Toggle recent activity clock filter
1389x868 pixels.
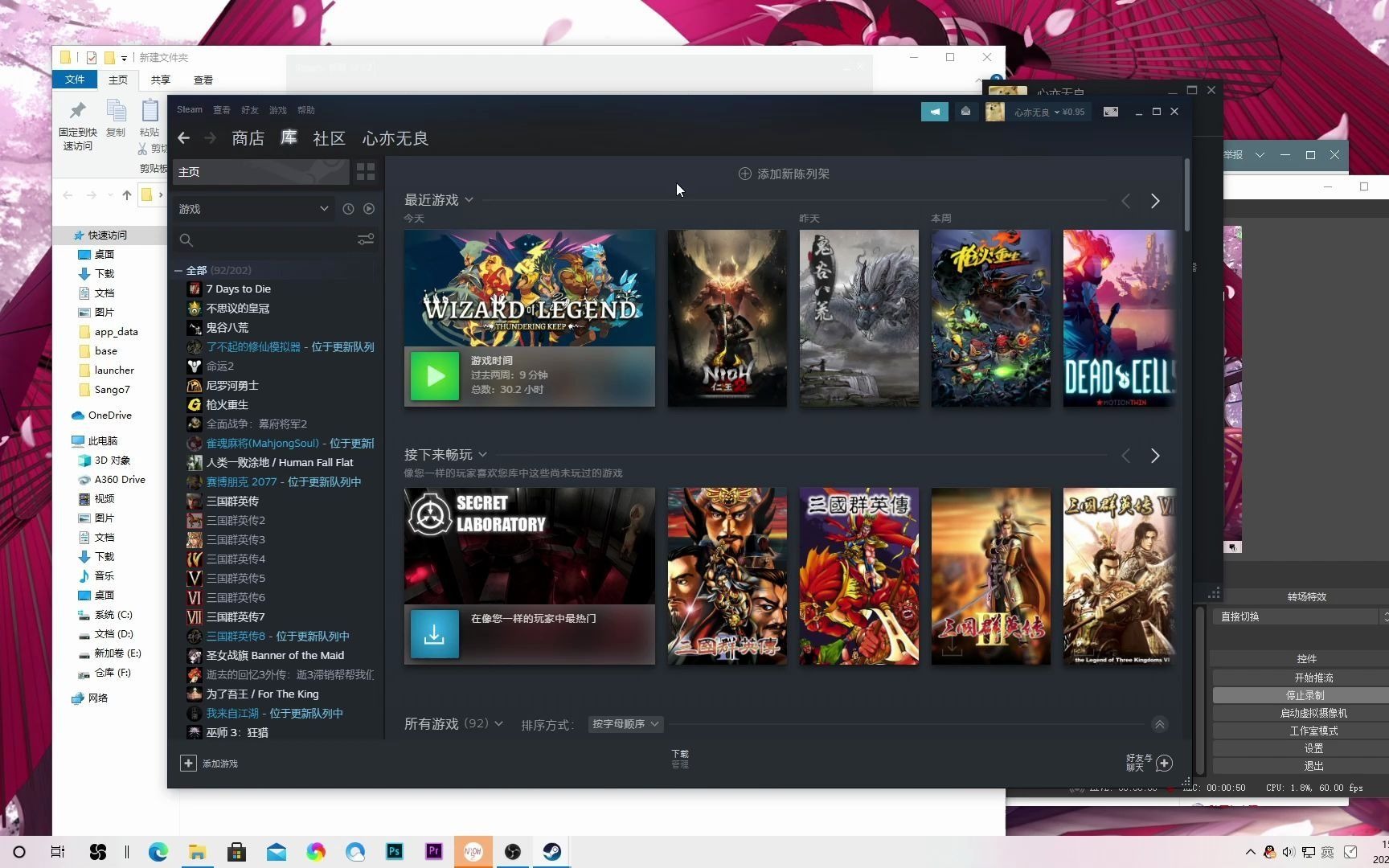[348, 209]
